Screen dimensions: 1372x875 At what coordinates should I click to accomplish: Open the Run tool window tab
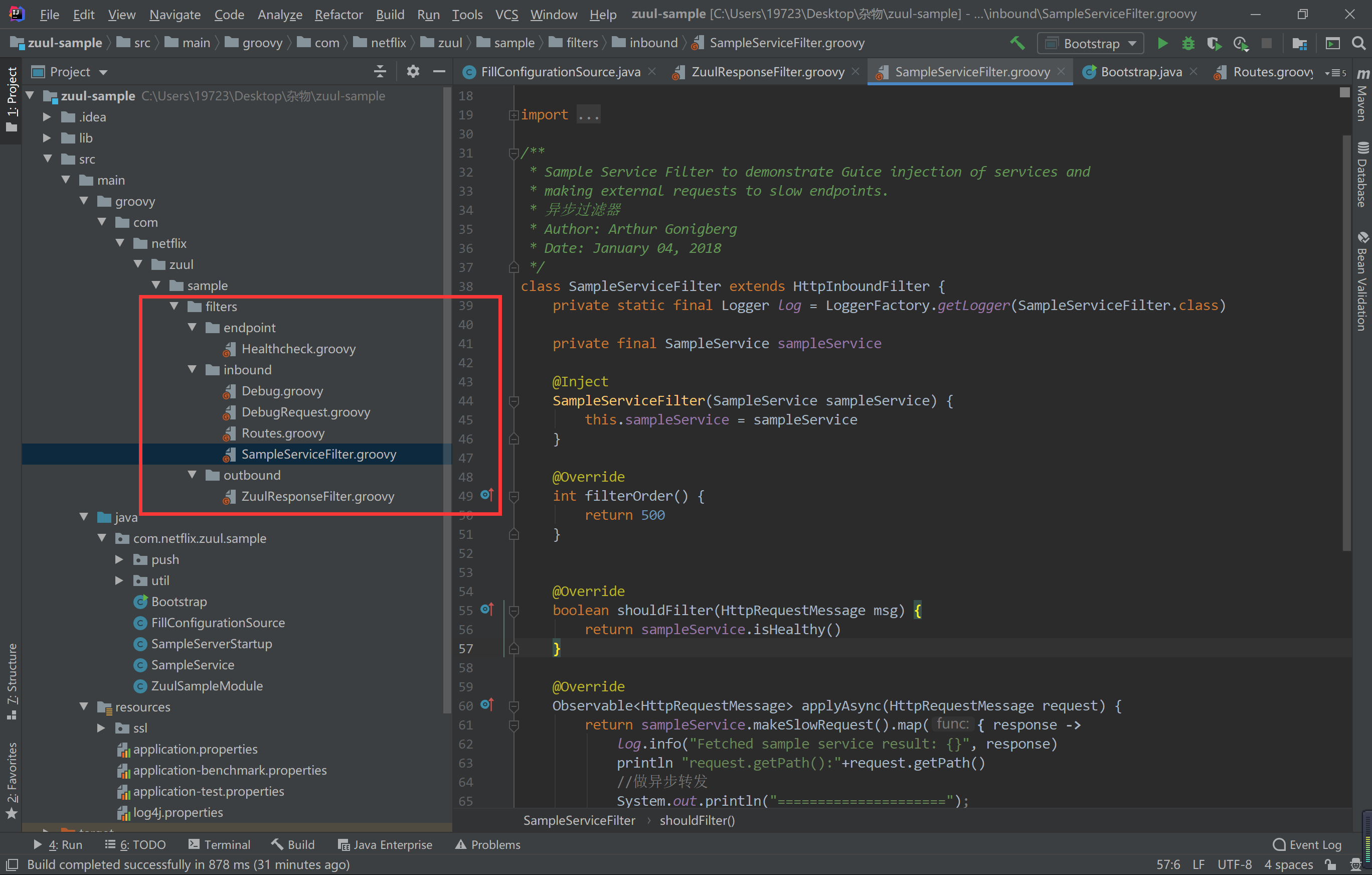coord(58,844)
